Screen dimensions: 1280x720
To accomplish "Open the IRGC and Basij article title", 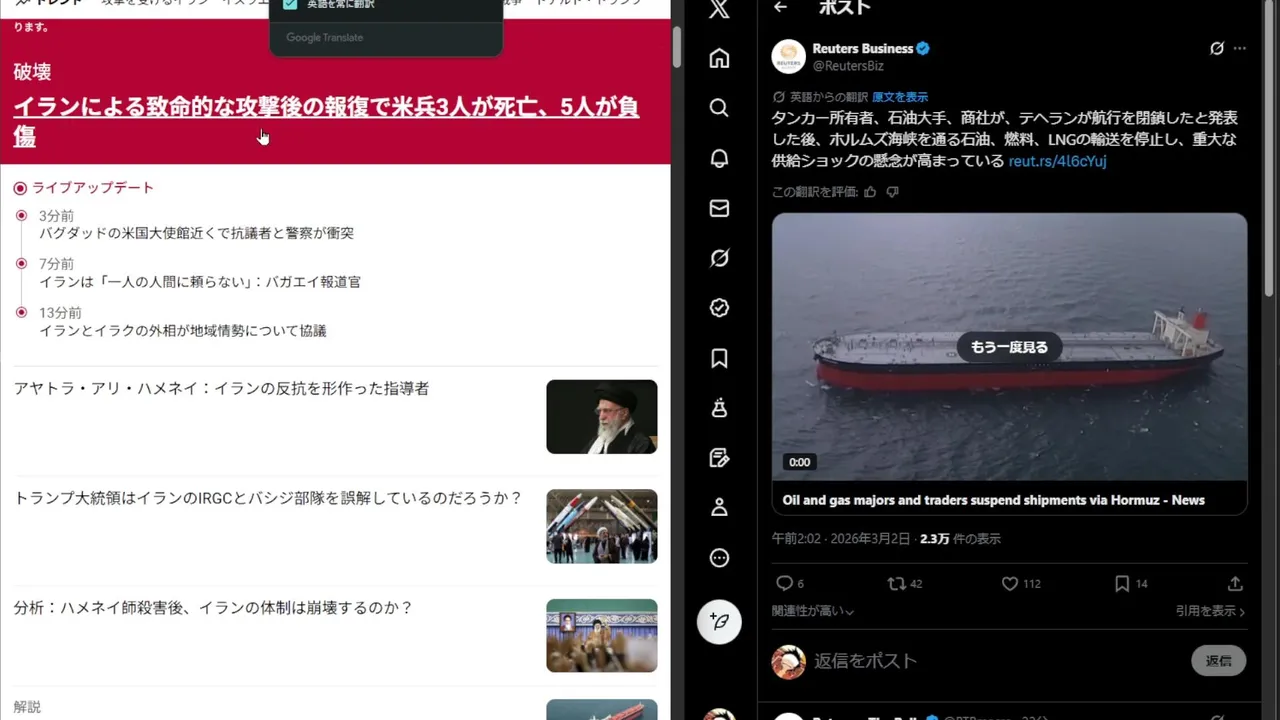I will pos(268,498).
